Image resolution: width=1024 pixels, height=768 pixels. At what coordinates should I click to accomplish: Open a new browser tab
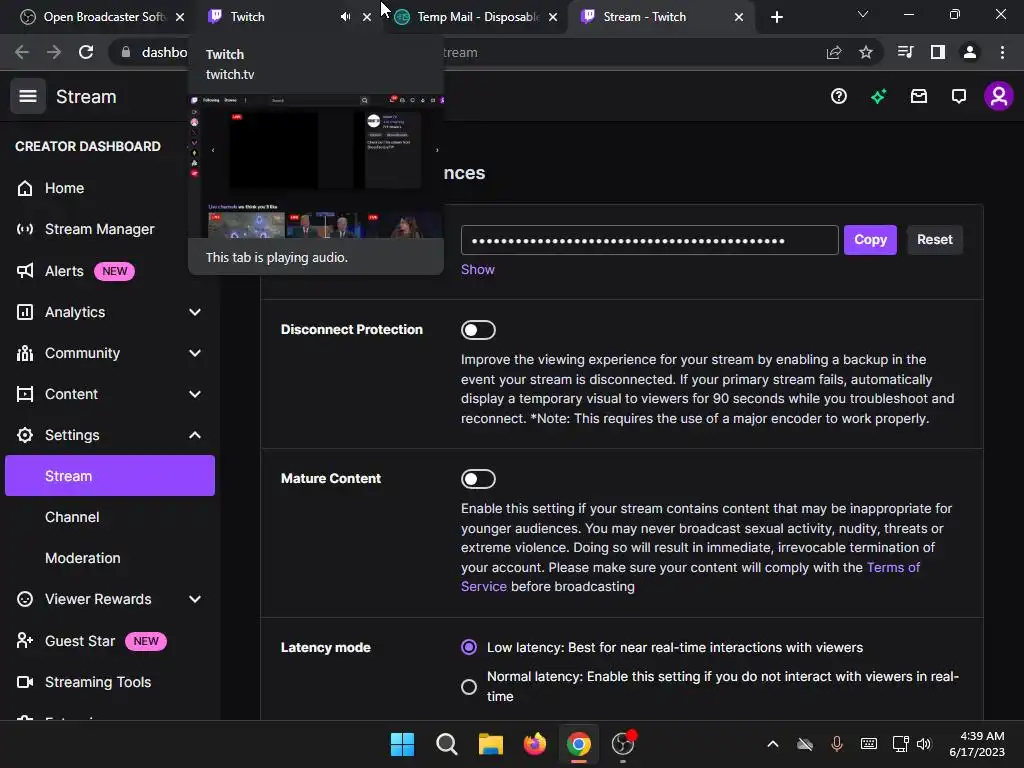(776, 17)
